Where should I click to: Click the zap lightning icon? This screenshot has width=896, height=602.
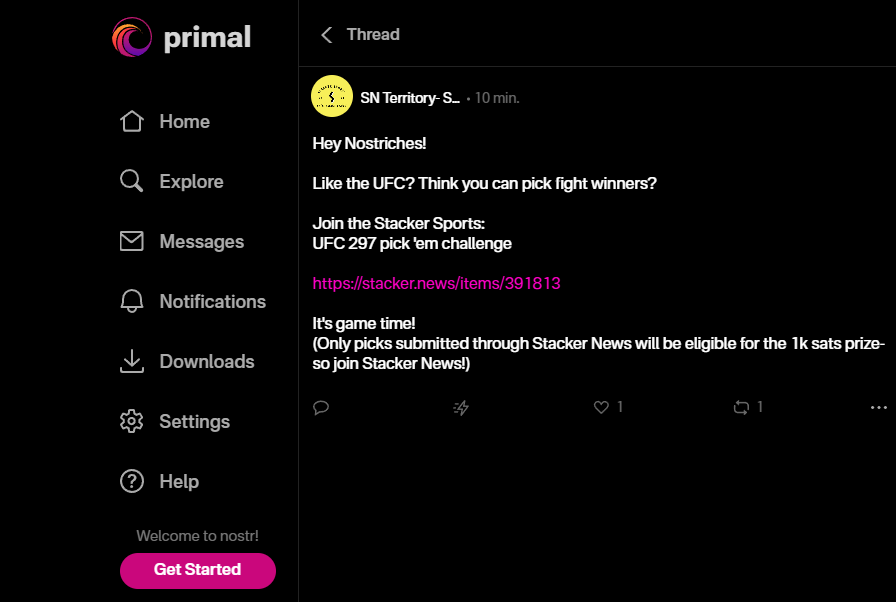(x=461, y=407)
